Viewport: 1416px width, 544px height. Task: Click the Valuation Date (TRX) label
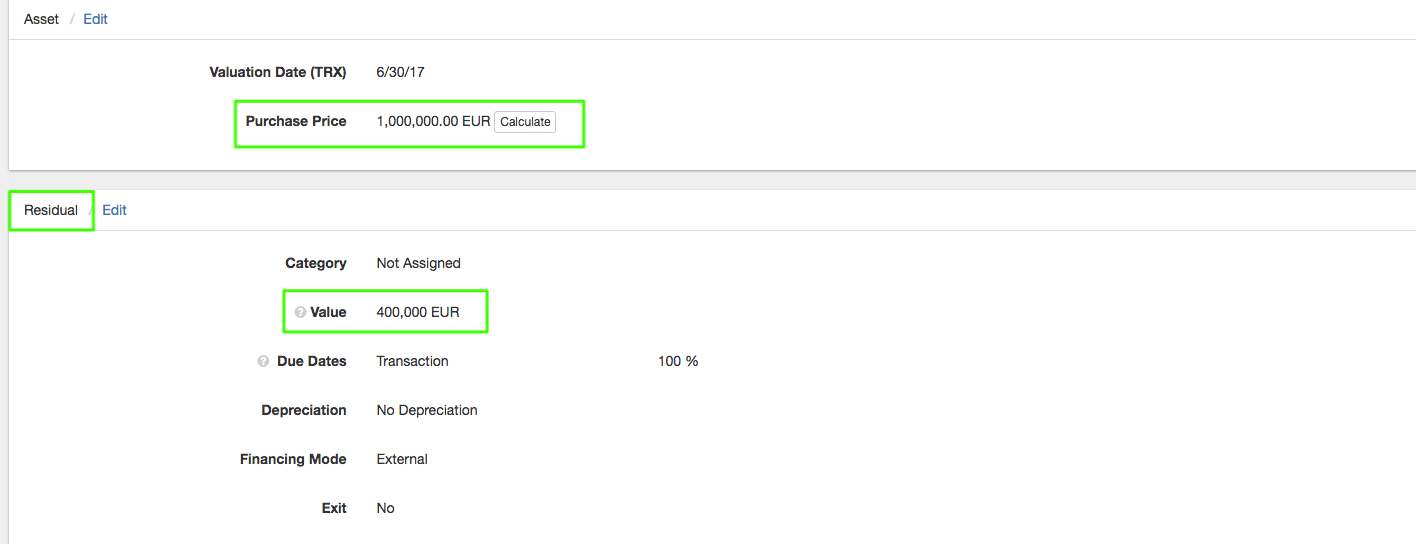(277, 72)
